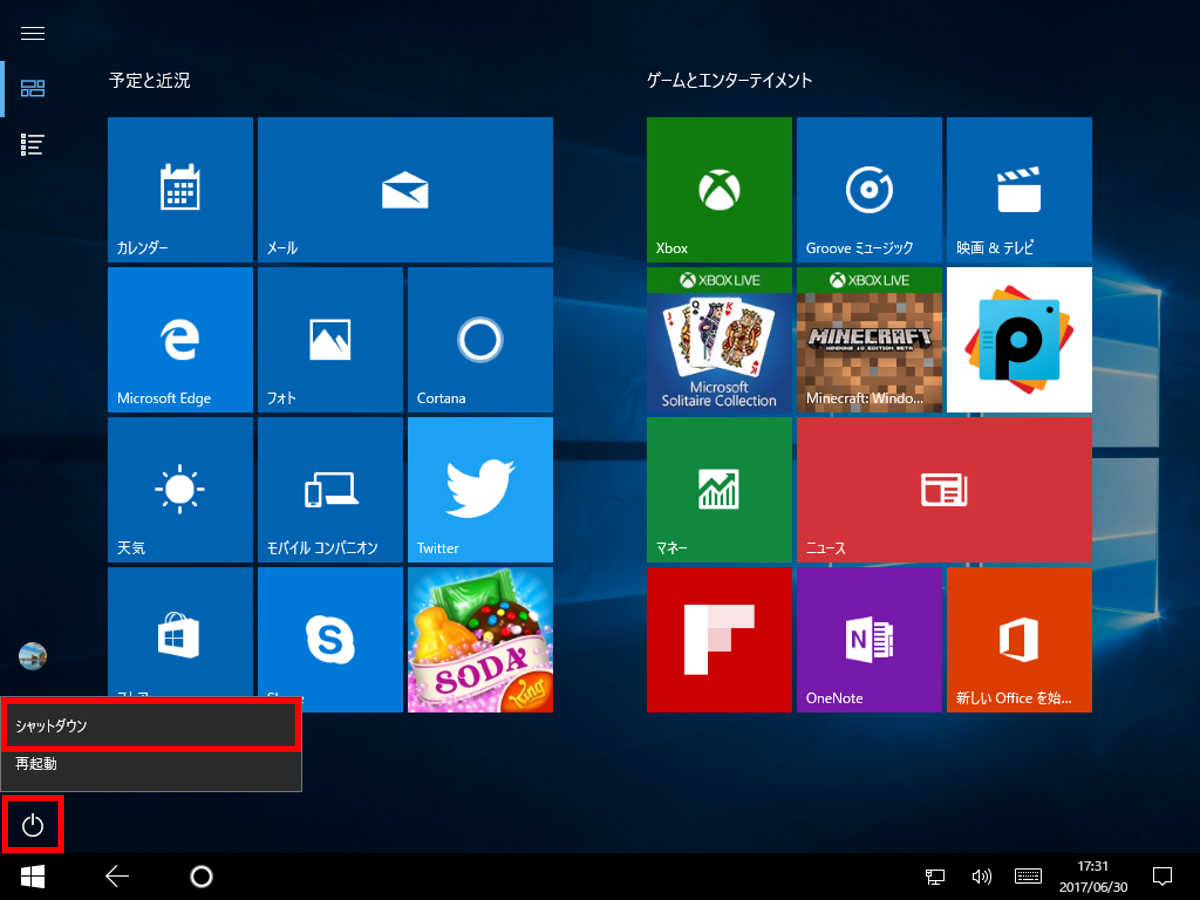Open the OneNote tile

(869, 640)
